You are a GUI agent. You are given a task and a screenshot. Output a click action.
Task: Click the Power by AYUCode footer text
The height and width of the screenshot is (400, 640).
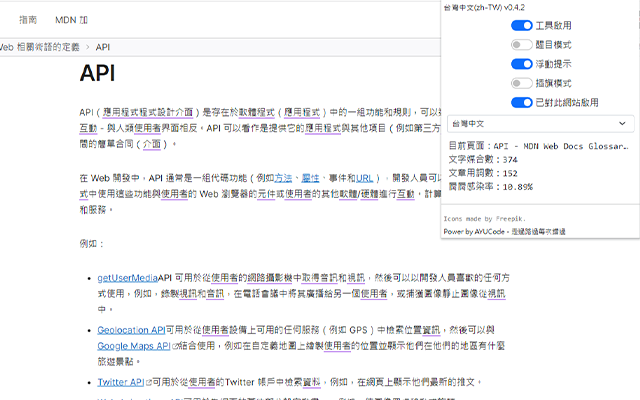point(504,231)
